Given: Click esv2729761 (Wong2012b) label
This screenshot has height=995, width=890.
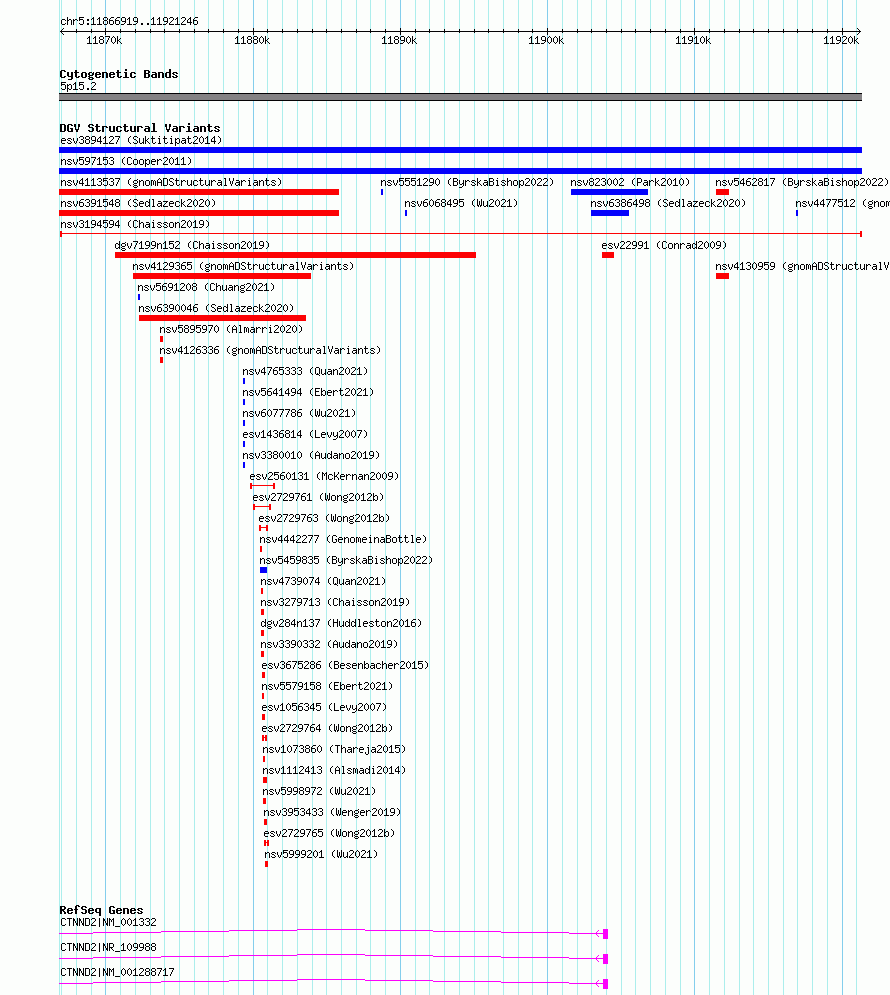Looking at the screenshot, I should point(318,496).
